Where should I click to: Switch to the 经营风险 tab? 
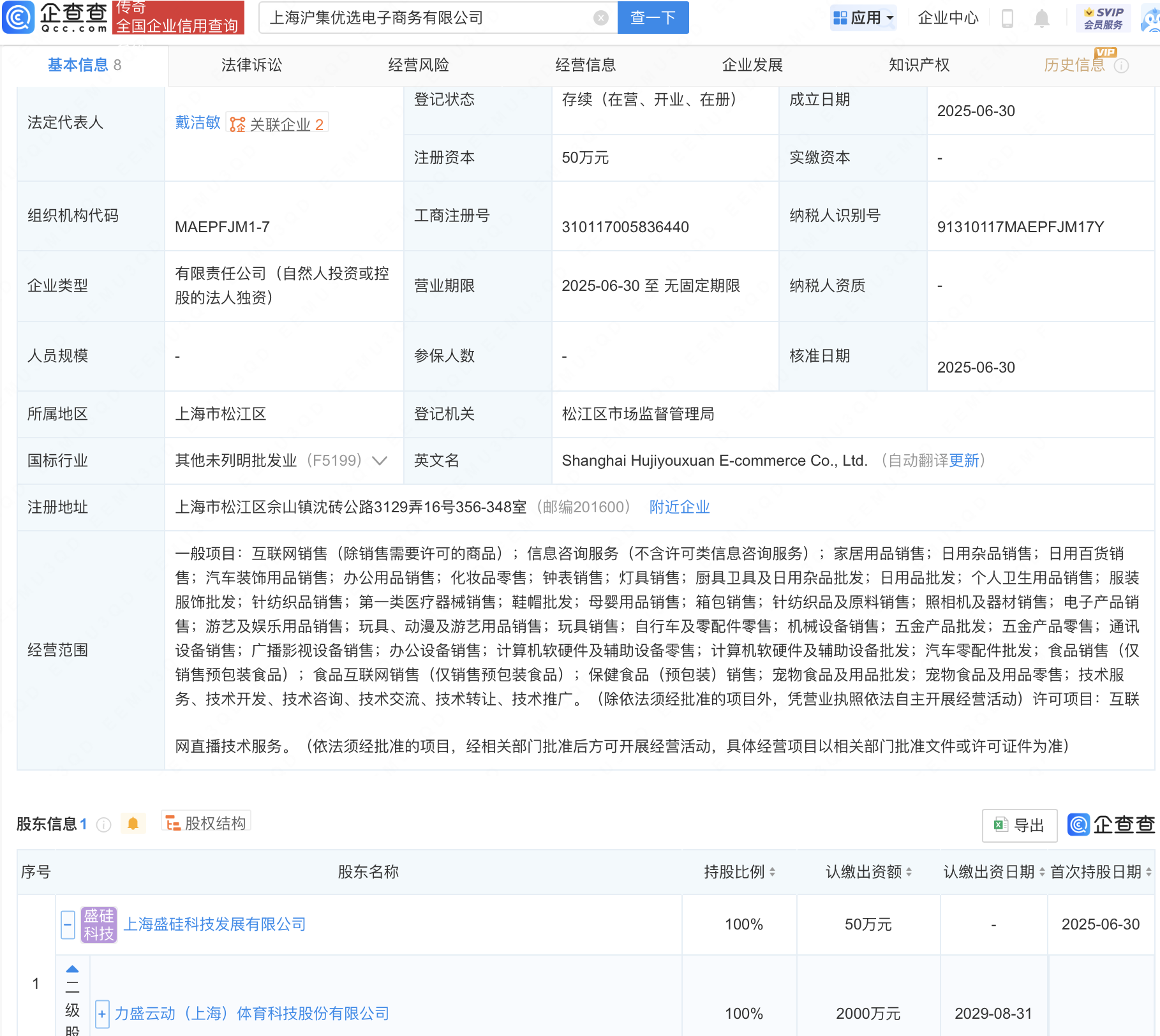419,65
